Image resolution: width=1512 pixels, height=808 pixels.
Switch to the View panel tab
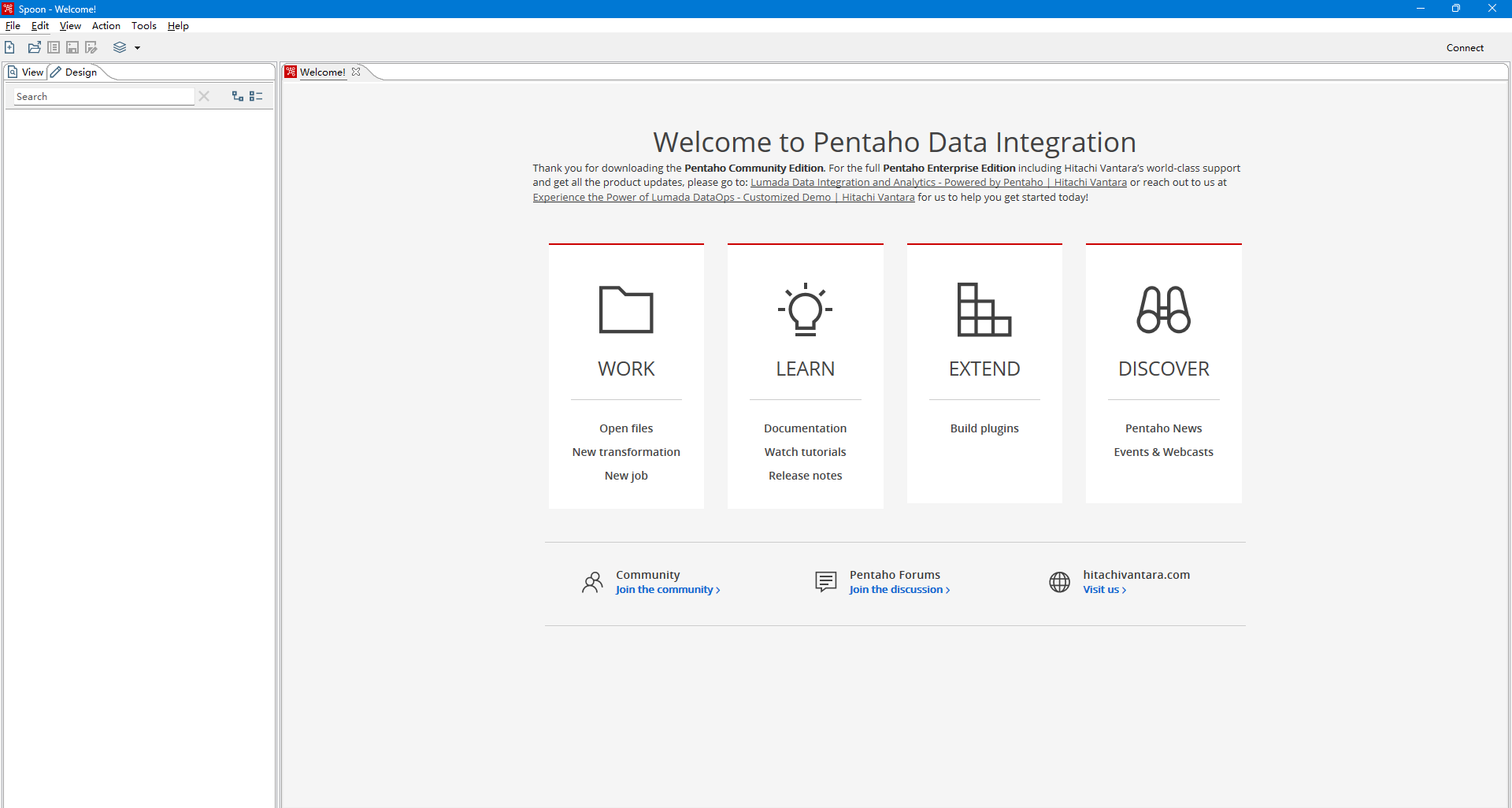tap(25, 72)
